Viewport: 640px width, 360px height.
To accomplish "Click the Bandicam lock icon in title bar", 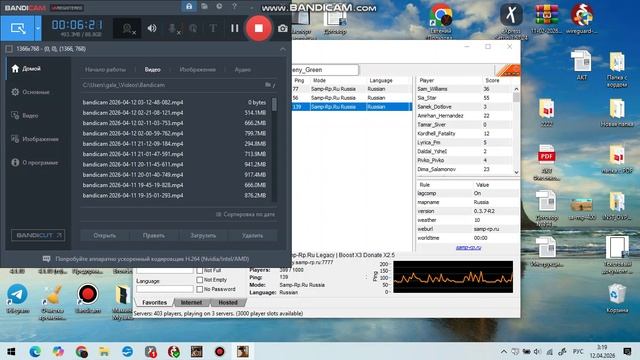I will click(x=189, y=6).
